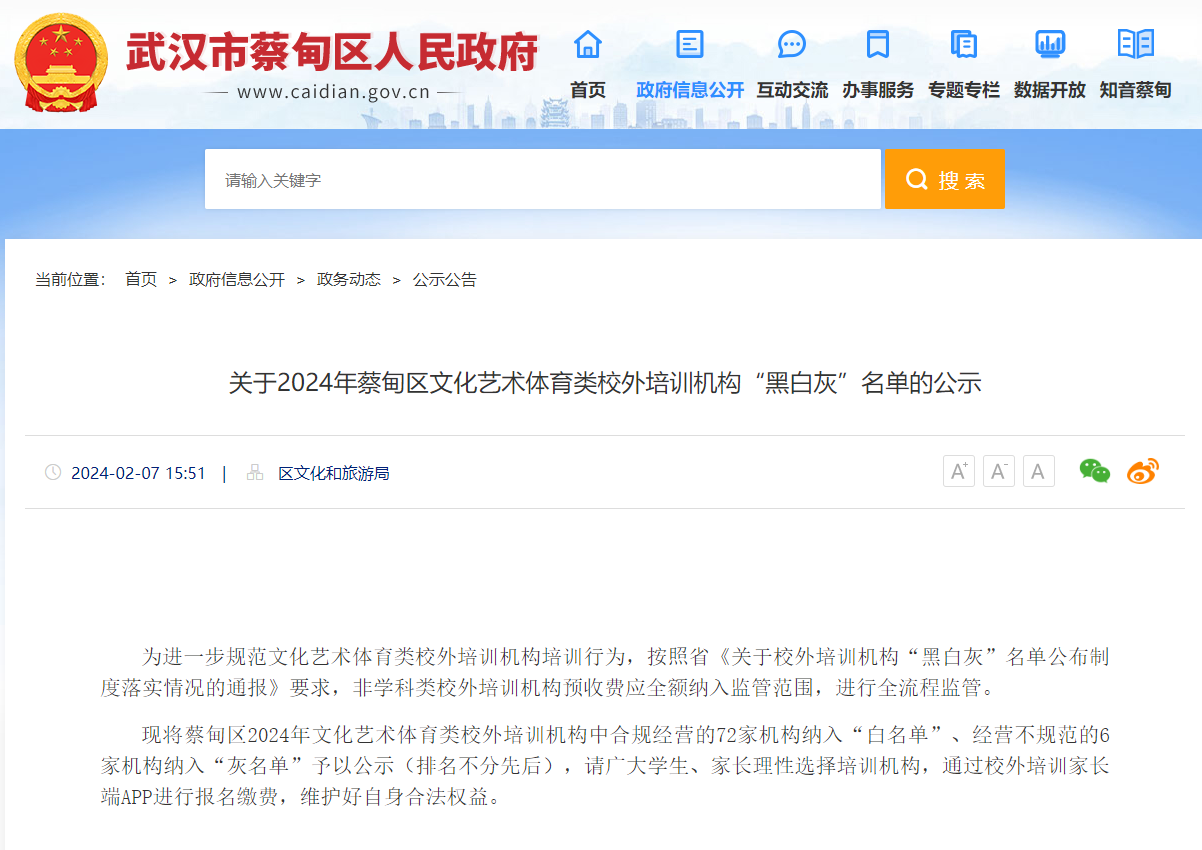The height and width of the screenshot is (850, 1202).
Task: Click the date 2024-02-07 15:51
Action: [x=138, y=473]
